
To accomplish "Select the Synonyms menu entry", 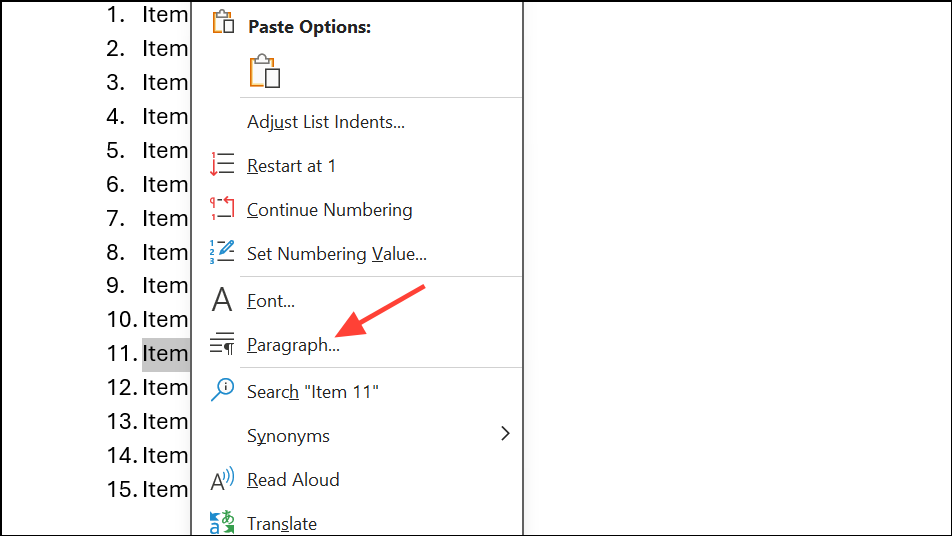I will click(x=288, y=436).
